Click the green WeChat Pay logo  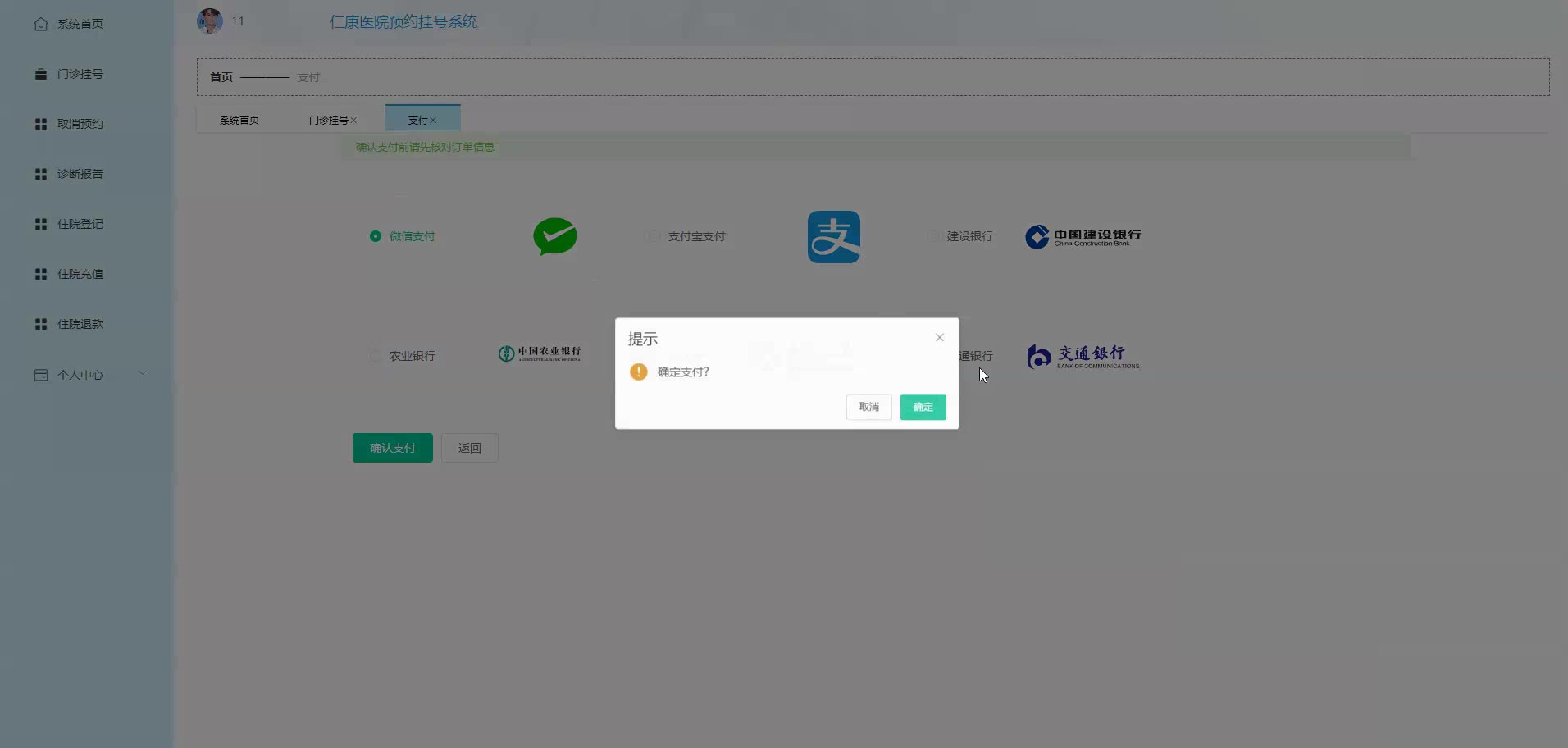click(555, 236)
